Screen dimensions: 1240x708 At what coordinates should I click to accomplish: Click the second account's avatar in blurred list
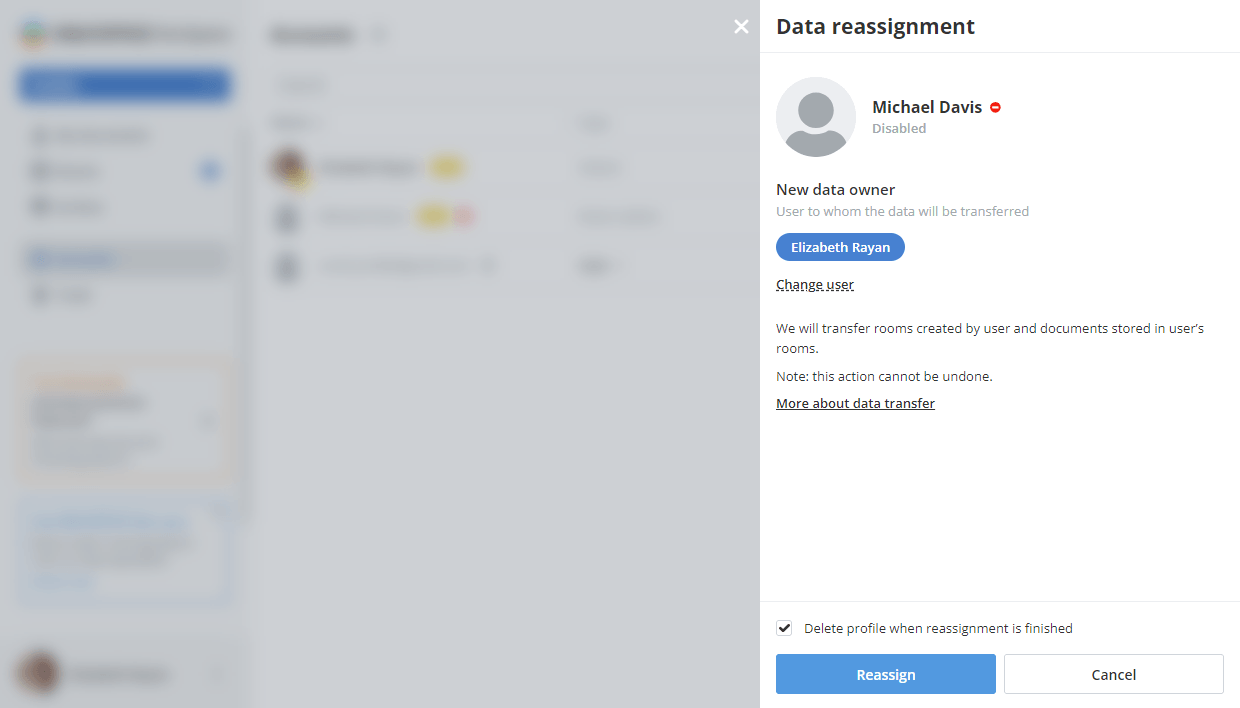pos(288,217)
